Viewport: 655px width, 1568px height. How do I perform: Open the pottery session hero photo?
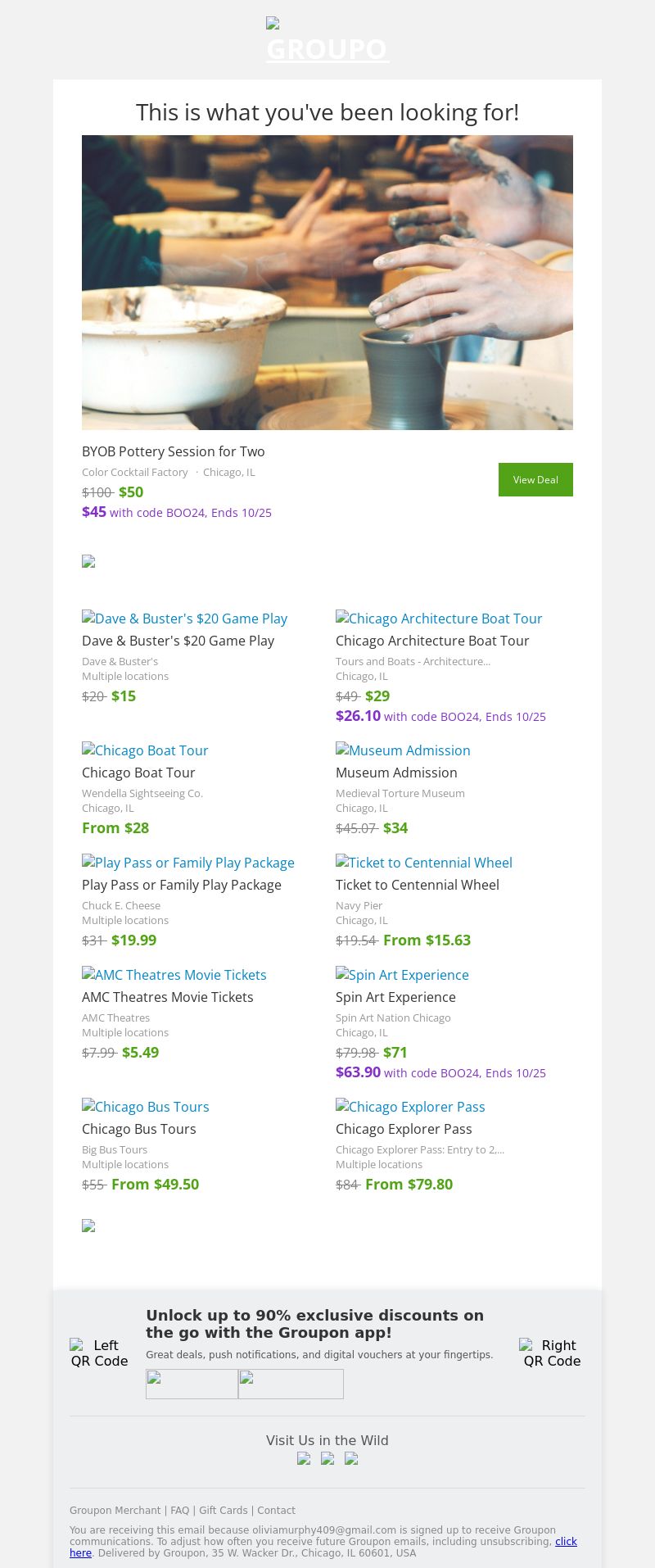pyautogui.click(x=327, y=283)
